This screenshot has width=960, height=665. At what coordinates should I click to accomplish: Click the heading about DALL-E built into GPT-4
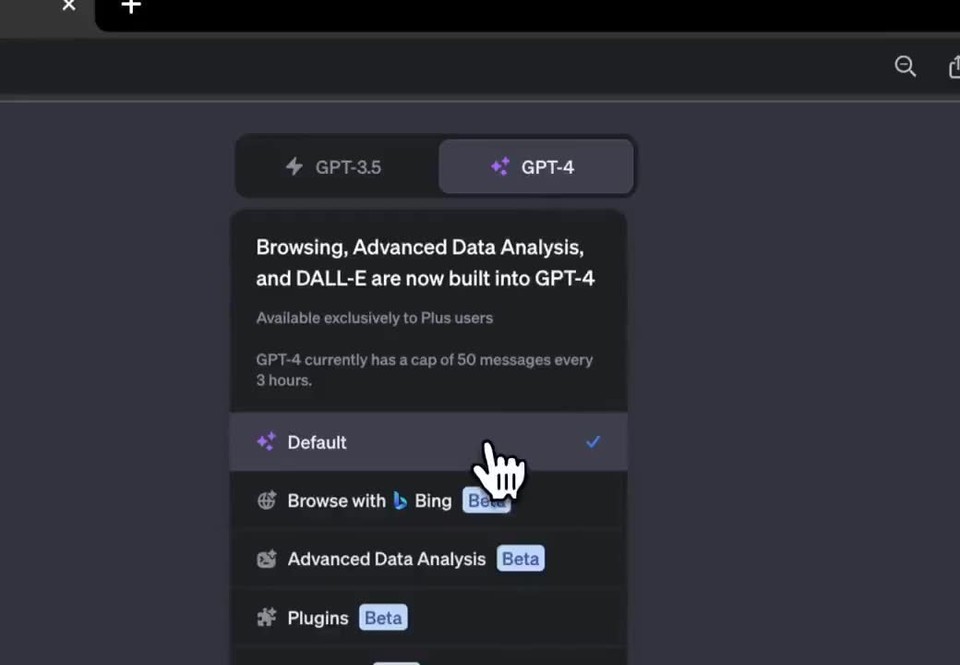tap(426, 263)
